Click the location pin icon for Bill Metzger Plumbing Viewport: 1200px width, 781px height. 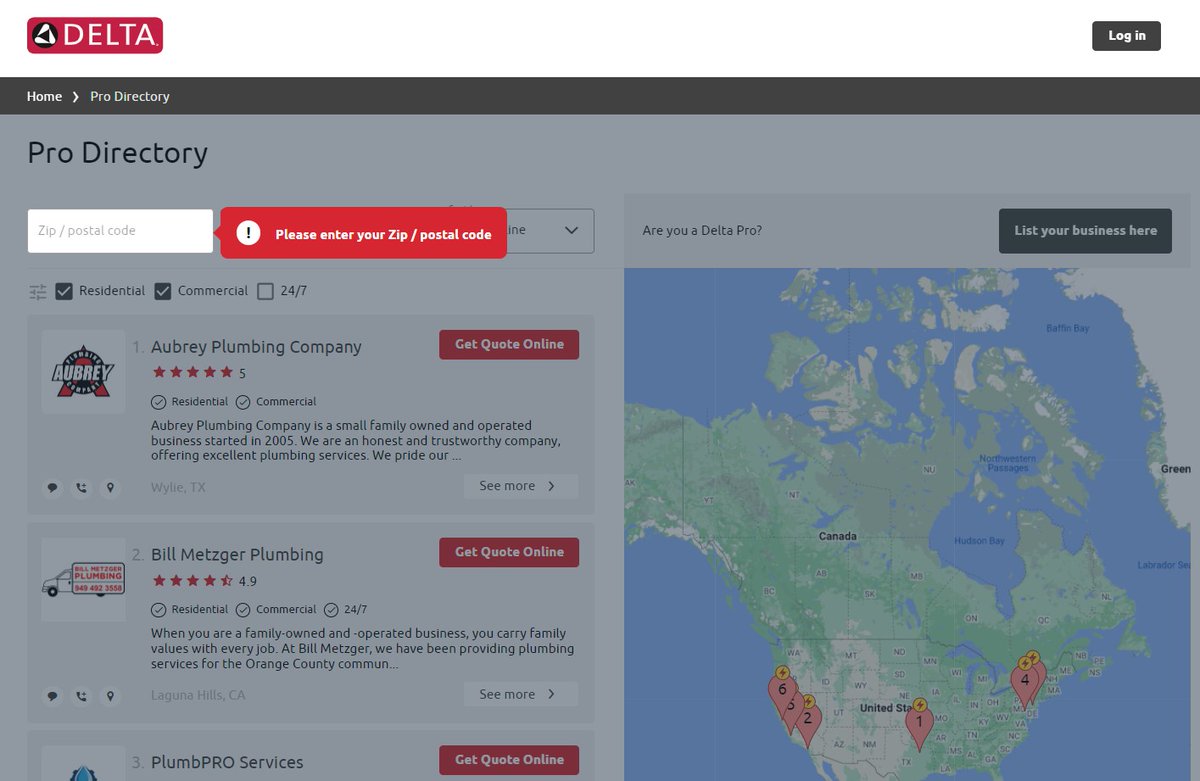pos(110,696)
